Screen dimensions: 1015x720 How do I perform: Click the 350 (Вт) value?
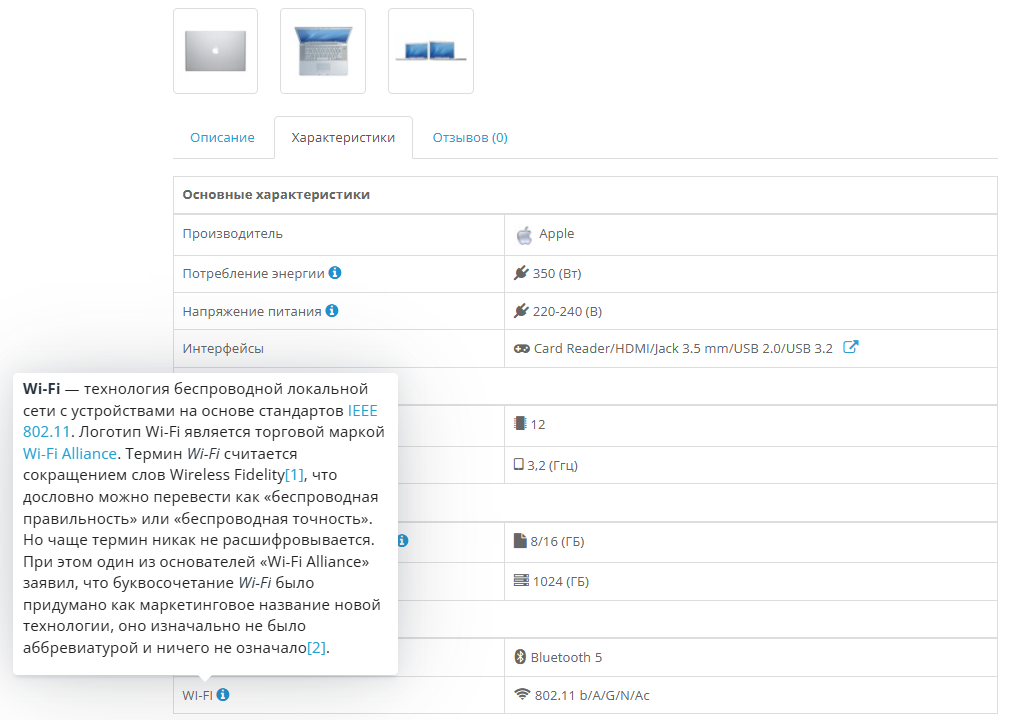point(557,273)
